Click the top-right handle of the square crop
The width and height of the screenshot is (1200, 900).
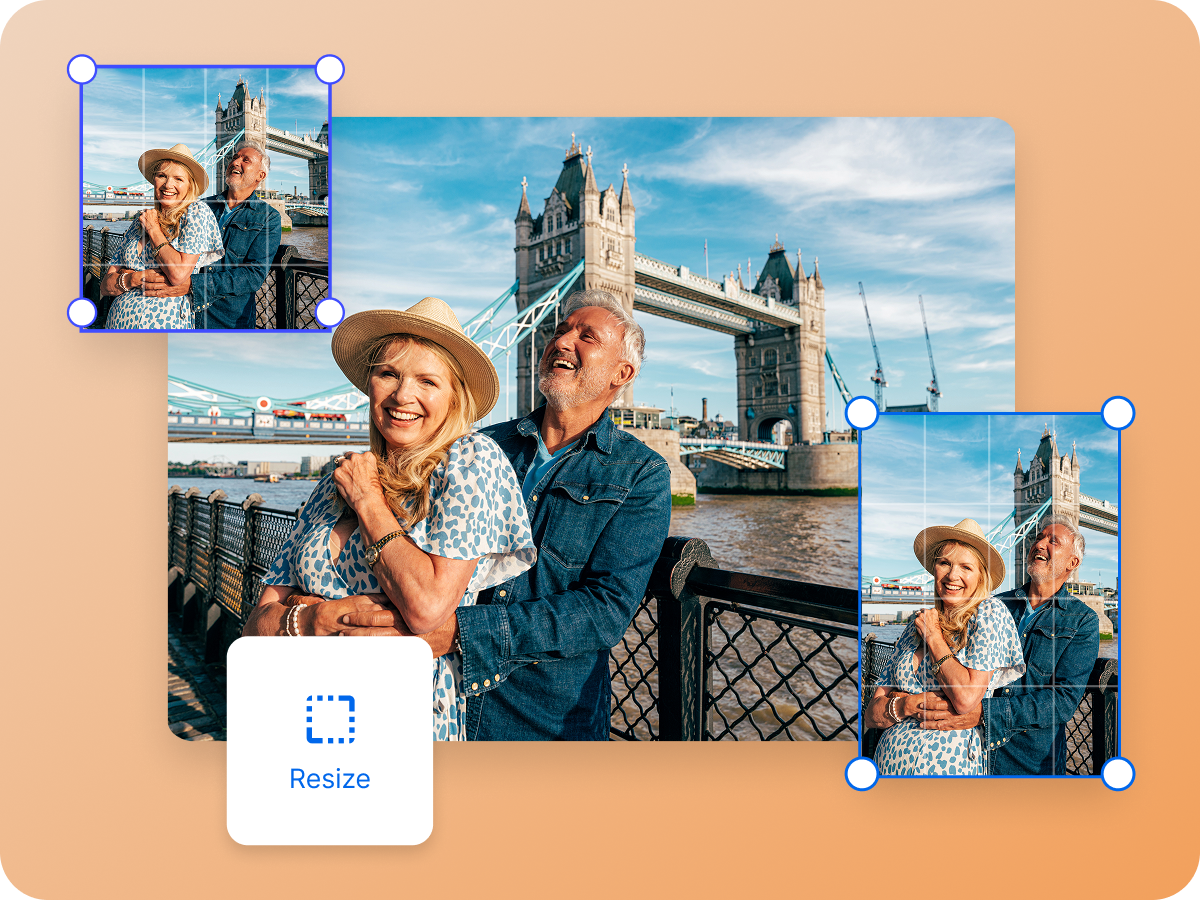pyautogui.click(x=329, y=67)
